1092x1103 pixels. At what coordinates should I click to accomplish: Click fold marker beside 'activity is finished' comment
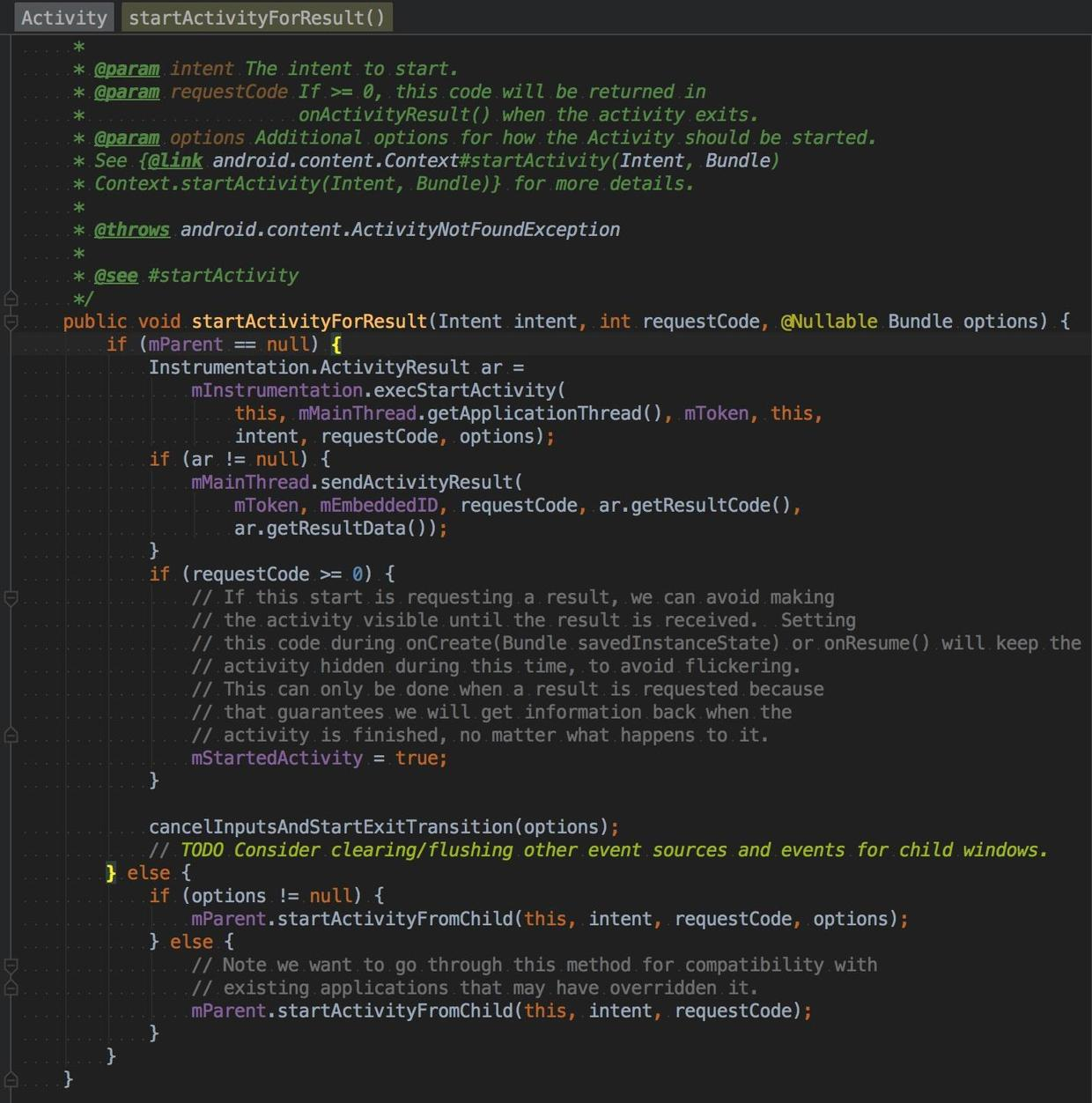pyautogui.click(x=11, y=735)
